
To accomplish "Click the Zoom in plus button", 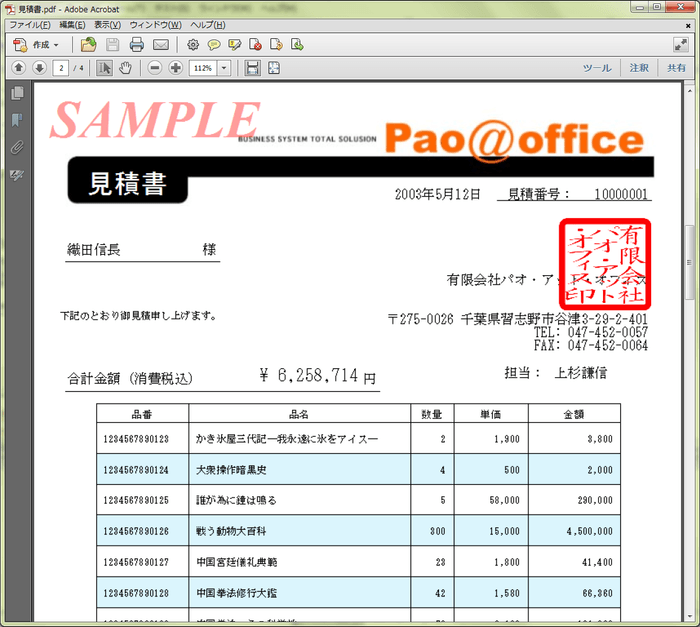I will (176, 68).
